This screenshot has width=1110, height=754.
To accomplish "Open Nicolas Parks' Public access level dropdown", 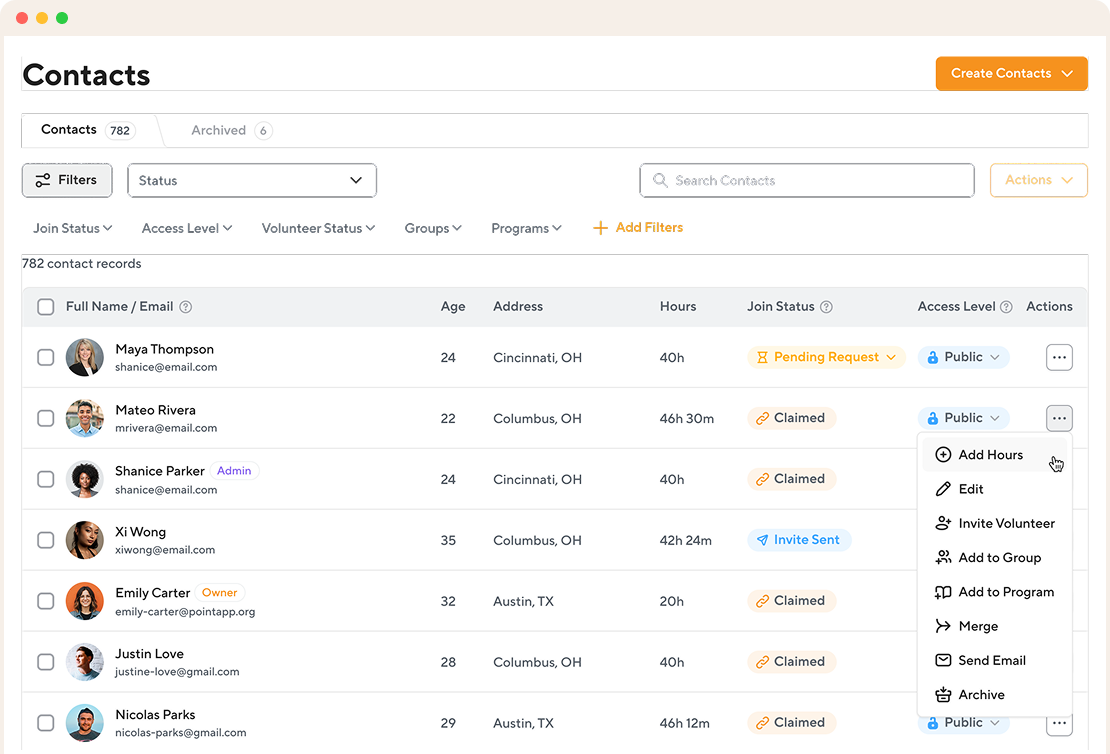I will [963, 723].
